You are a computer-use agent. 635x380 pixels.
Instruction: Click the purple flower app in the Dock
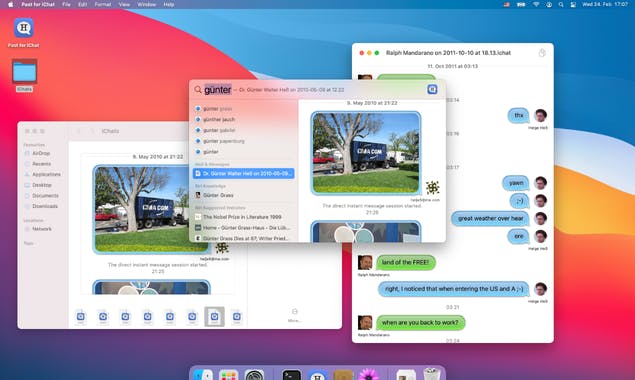click(x=368, y=375)
